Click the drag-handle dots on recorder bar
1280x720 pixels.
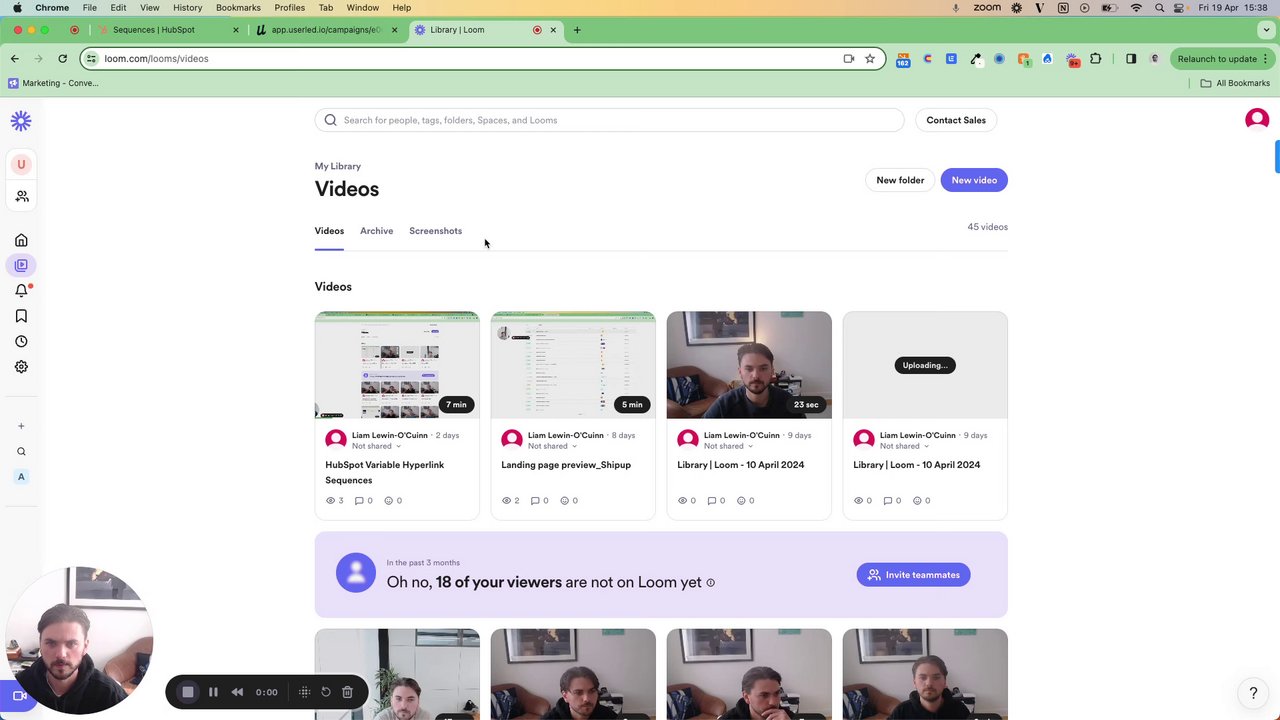[305, 692]
